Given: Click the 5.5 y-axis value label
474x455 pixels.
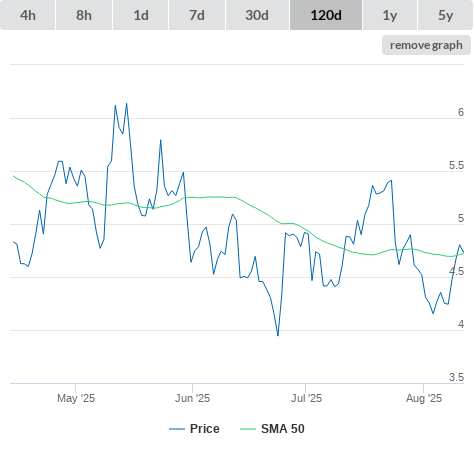Looking at the screenshot, I should 456,165.
